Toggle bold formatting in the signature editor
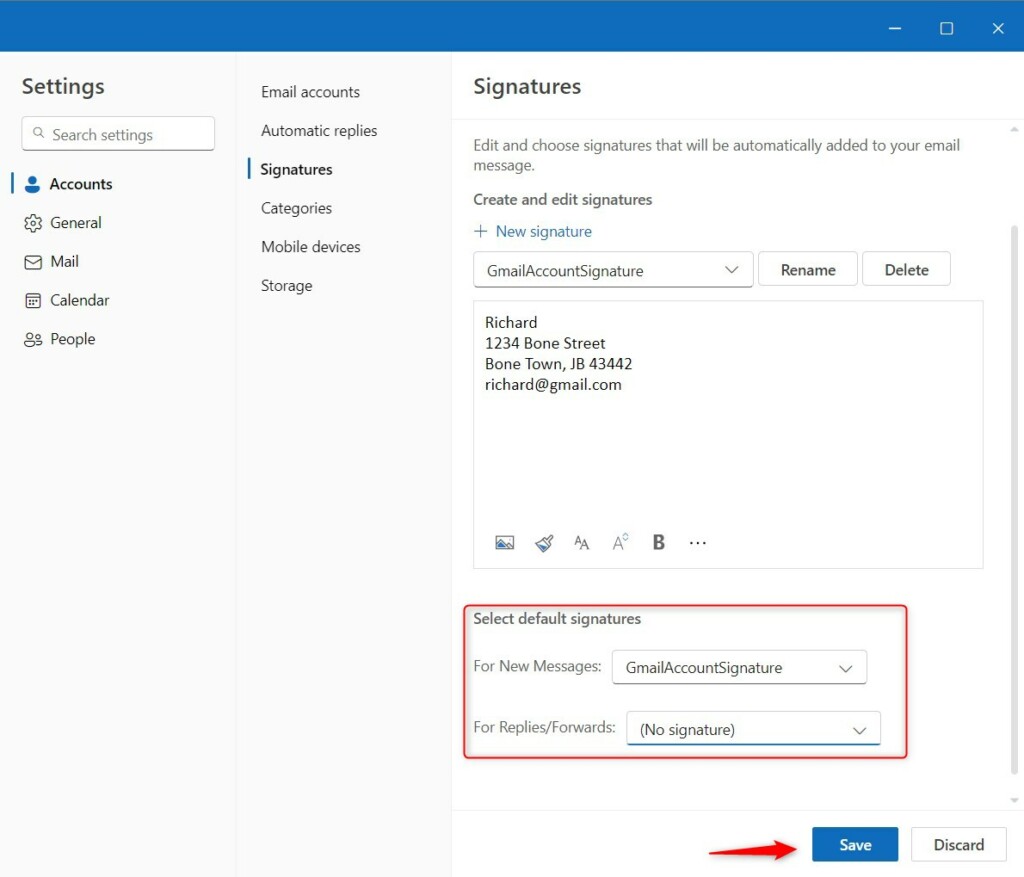Image resolution: width=1024 pixels, height=877 pixels. [658, 541]
